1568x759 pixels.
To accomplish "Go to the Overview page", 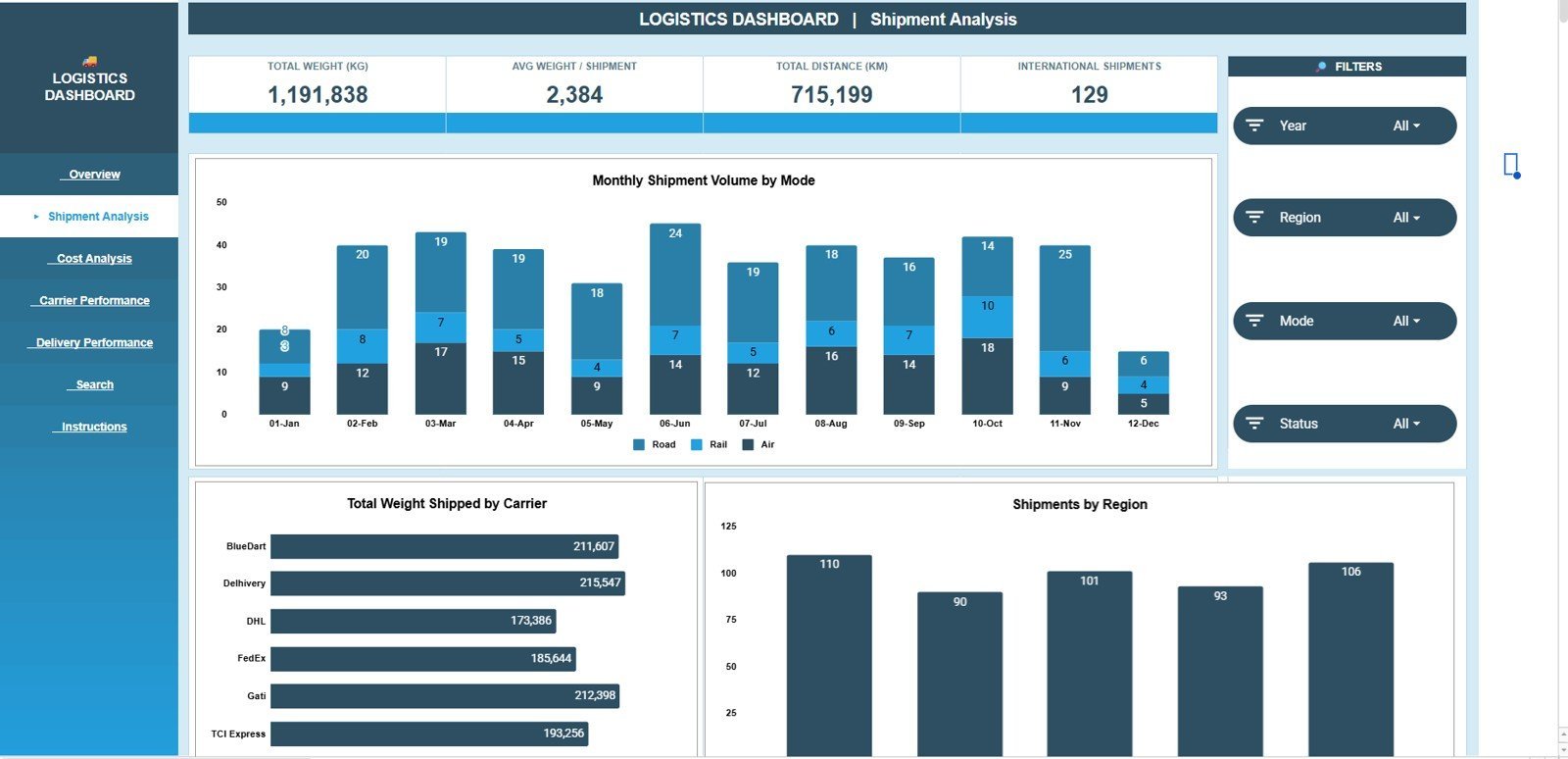I will tap(94, 175).
